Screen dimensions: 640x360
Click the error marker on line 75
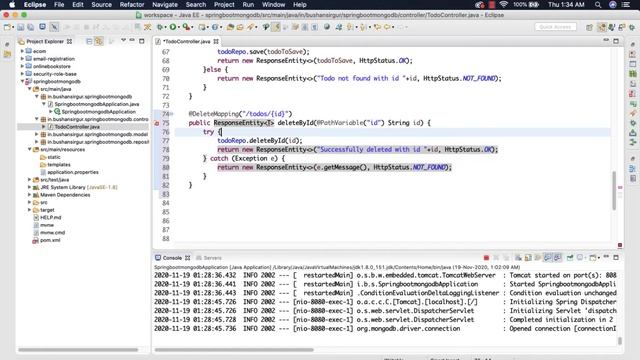pyautogui.click(x=156, y=123)
